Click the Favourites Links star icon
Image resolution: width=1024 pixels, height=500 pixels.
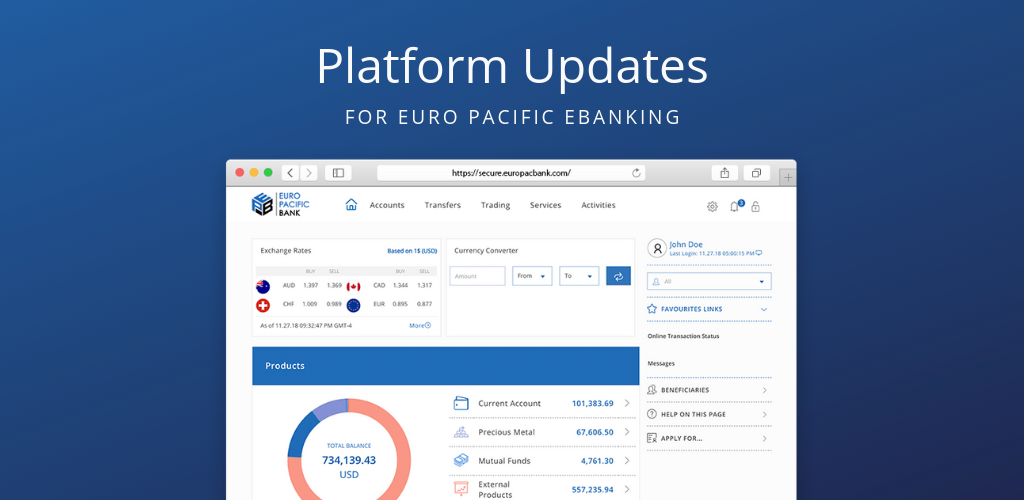[x=652, y=309]
